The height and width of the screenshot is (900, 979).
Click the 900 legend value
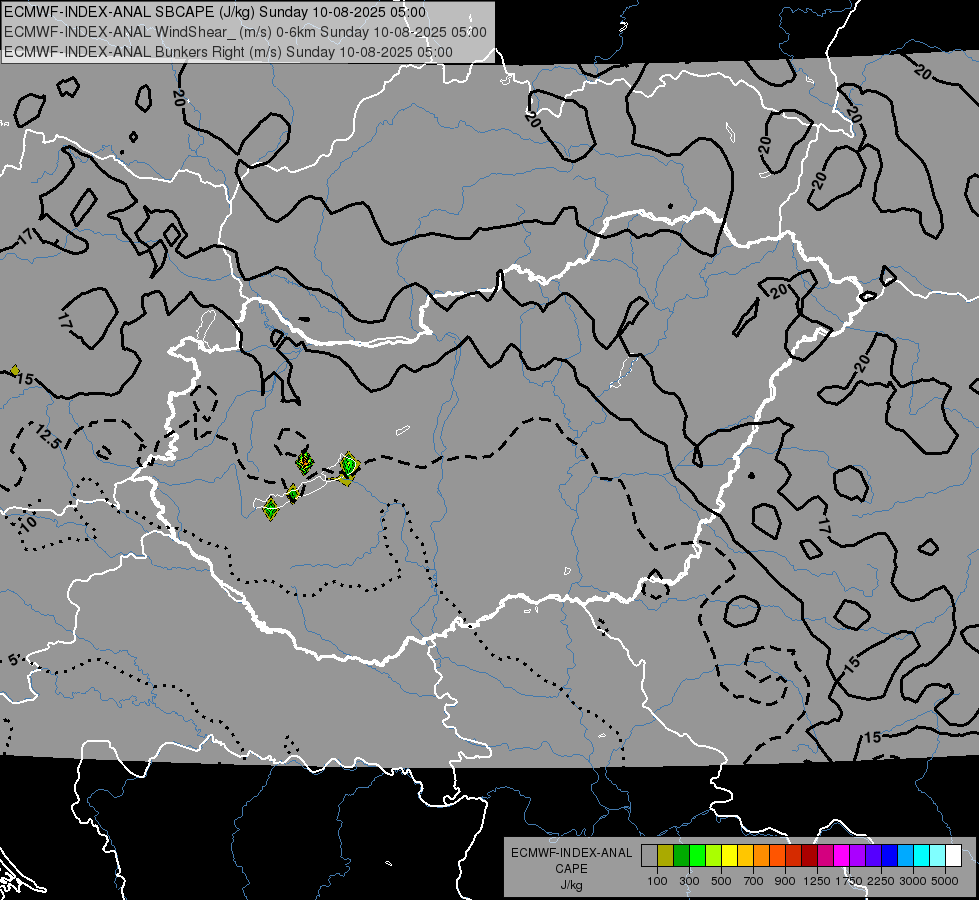coord(785,881)
